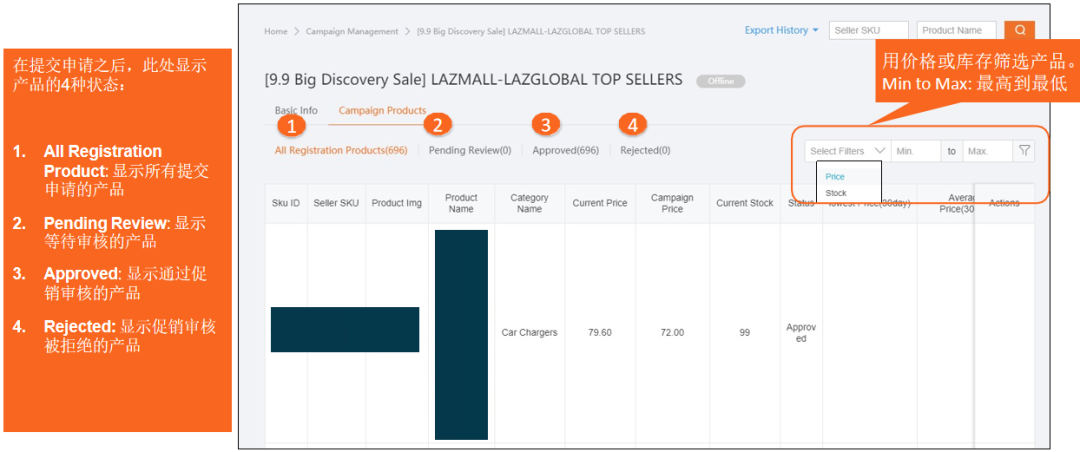Click the Sku ID column header
The width and height of the screenshot is (1080, 452).
286,203
